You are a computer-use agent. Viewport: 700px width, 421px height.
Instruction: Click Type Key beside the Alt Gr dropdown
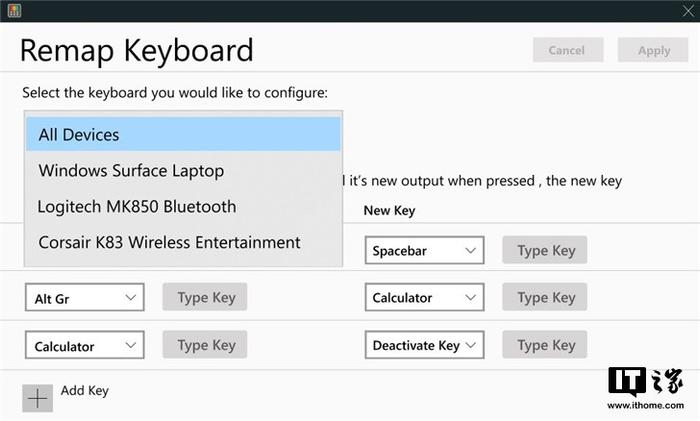click(x=205, y=297)
